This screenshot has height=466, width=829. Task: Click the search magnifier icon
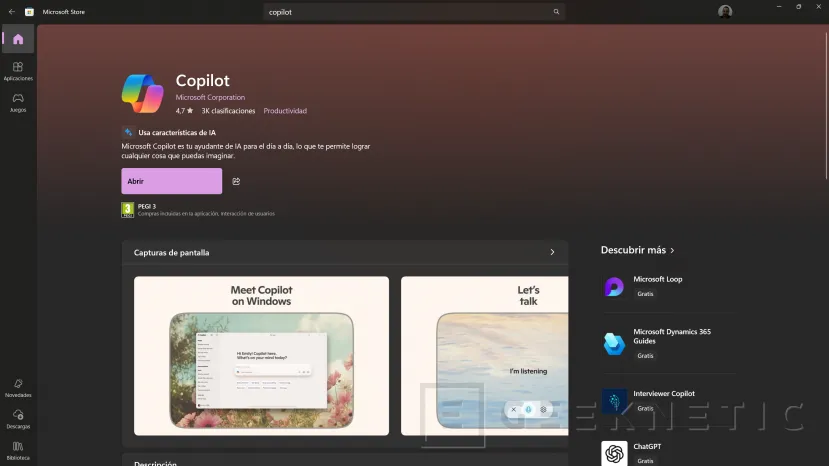[x=556, y=12]
